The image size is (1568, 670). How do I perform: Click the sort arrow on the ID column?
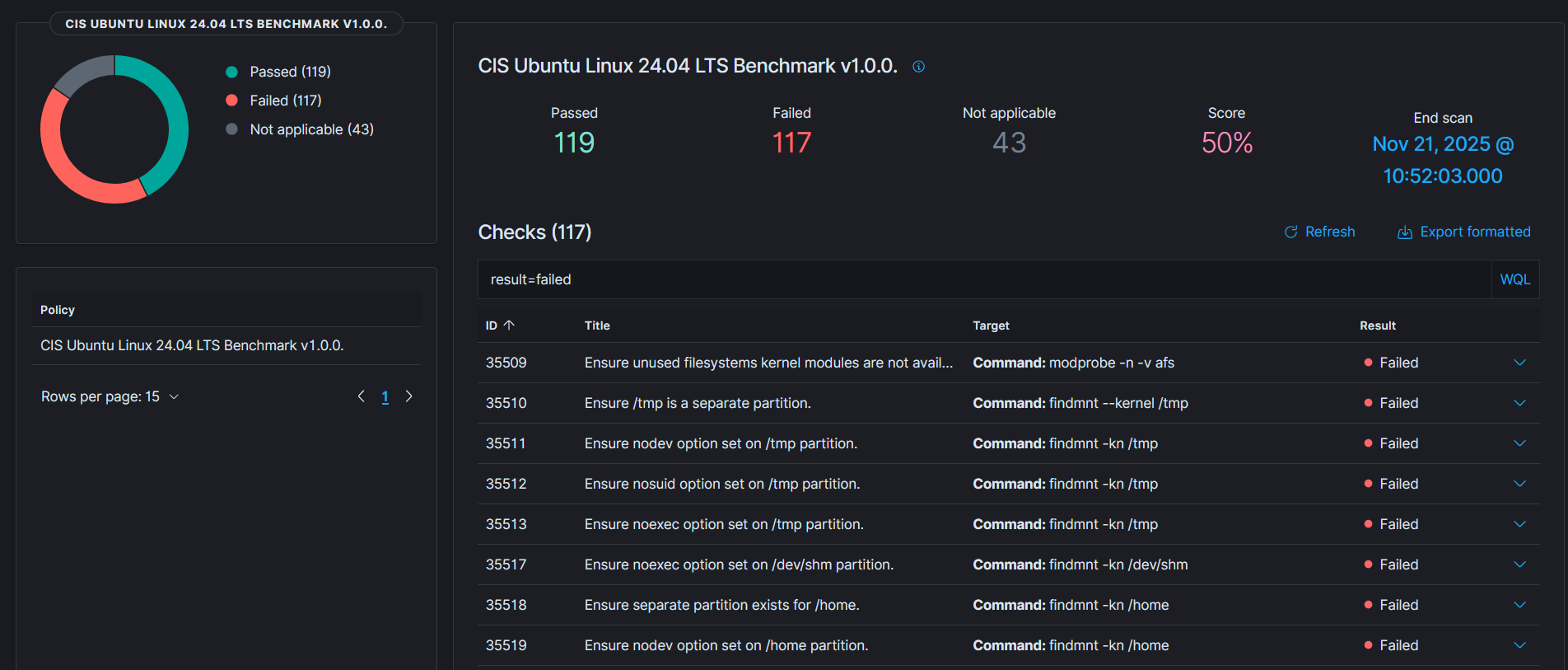[x=510, y=325]
